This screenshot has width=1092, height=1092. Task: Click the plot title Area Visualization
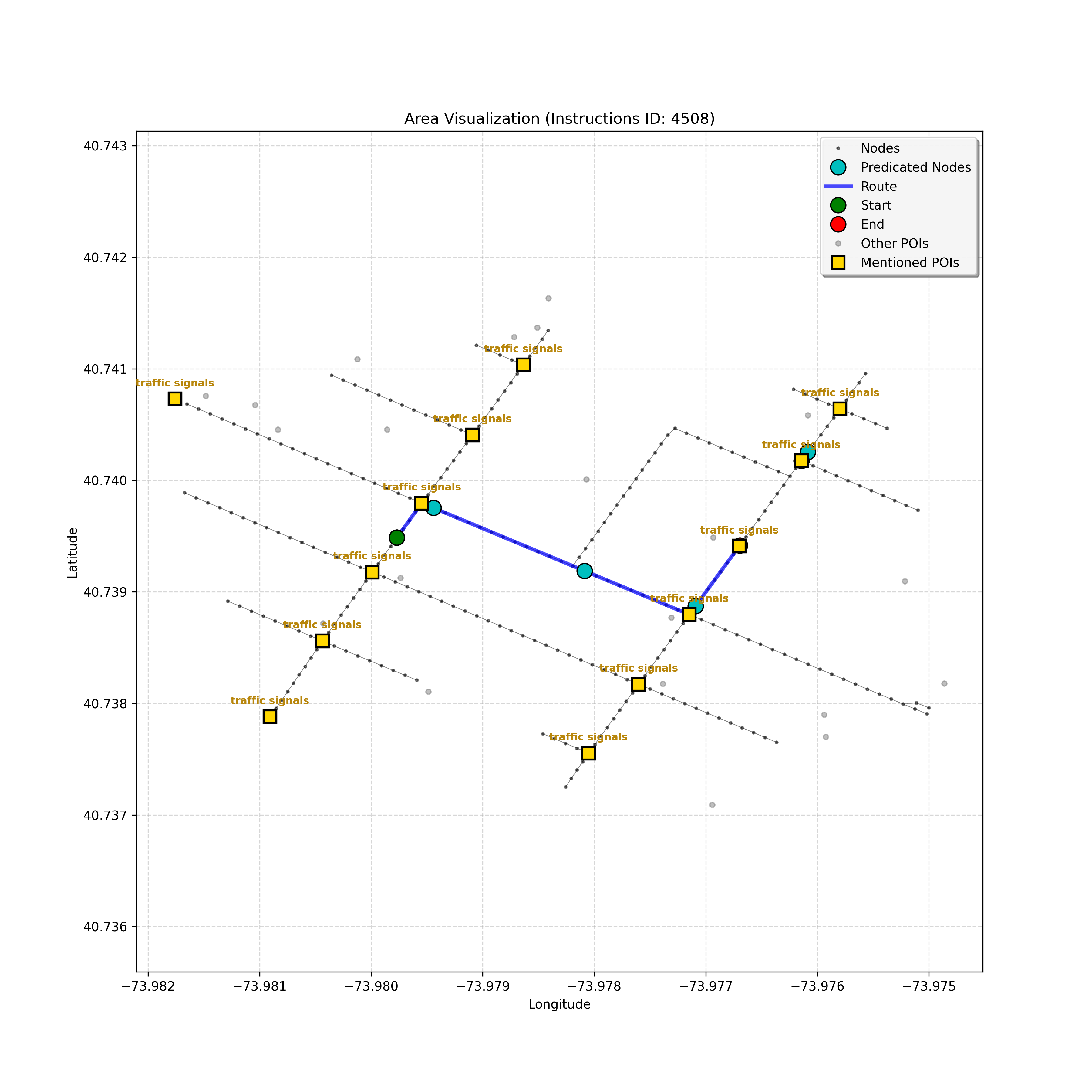point(559,119)
